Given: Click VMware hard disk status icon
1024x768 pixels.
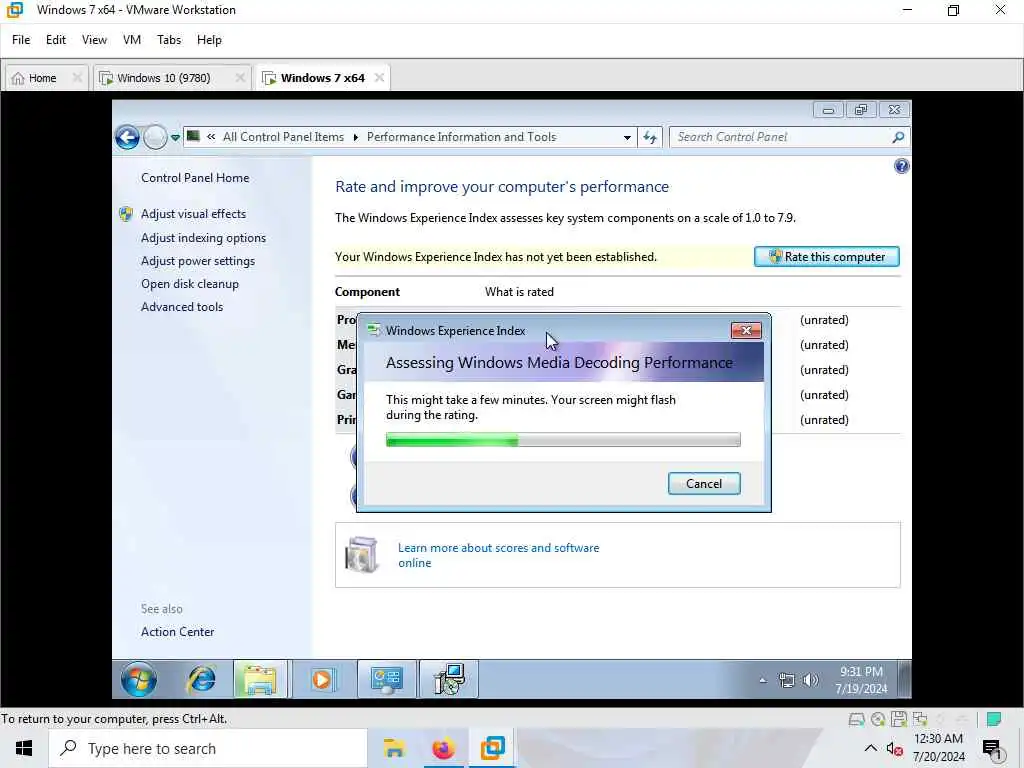Looking at the screenshot, I should pyautogui.click(x=856, y=719).
